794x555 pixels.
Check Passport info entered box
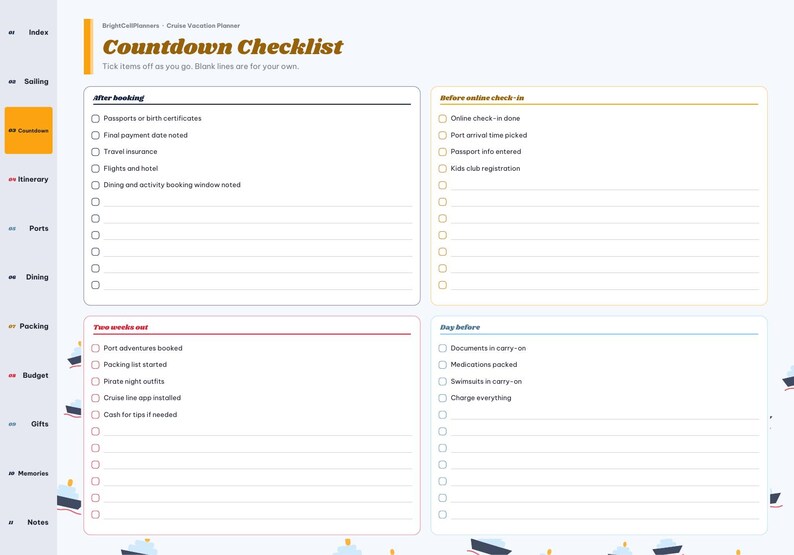pos(443,152)
